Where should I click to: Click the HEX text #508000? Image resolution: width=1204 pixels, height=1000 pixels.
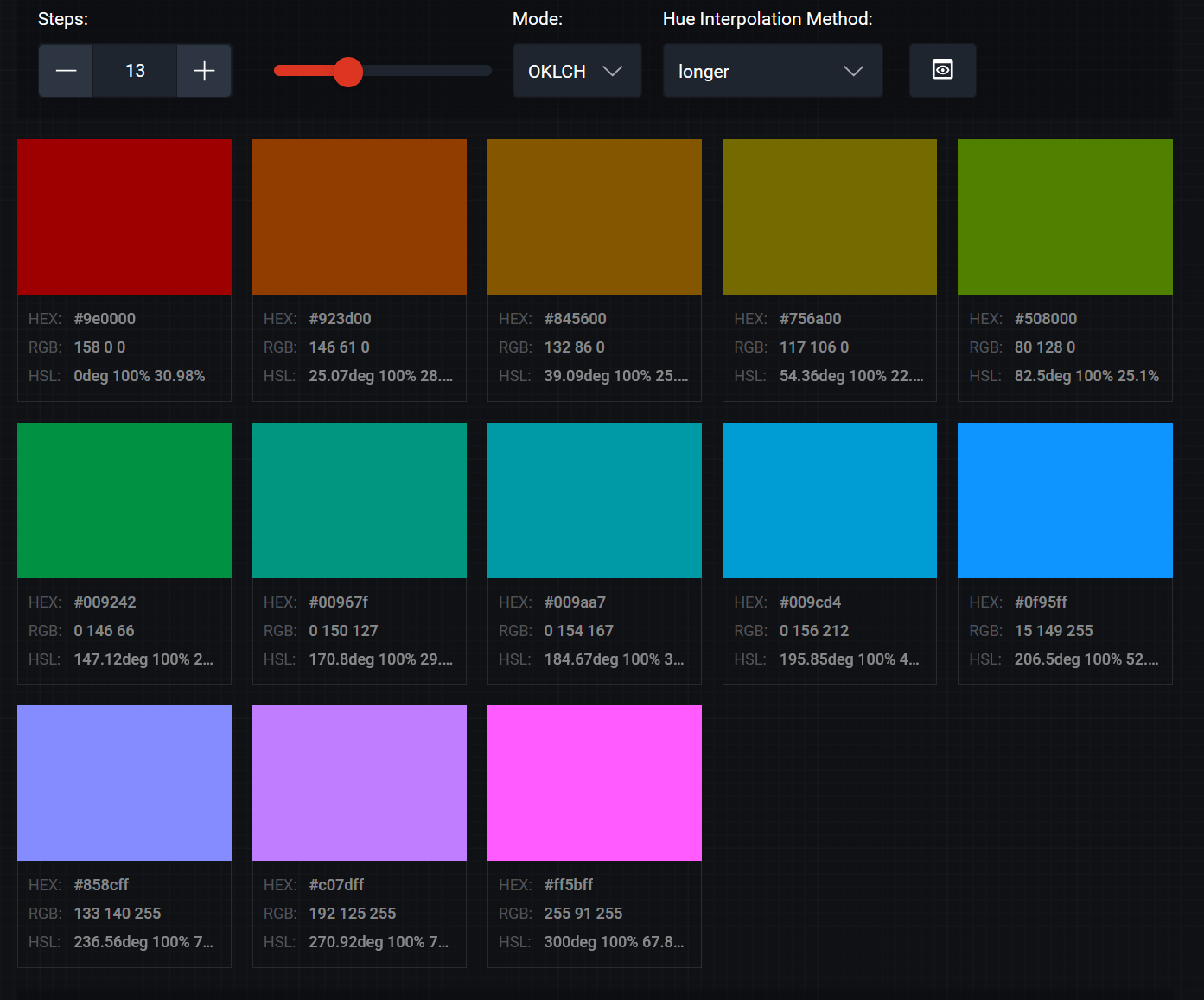[x=1046, y=319]
